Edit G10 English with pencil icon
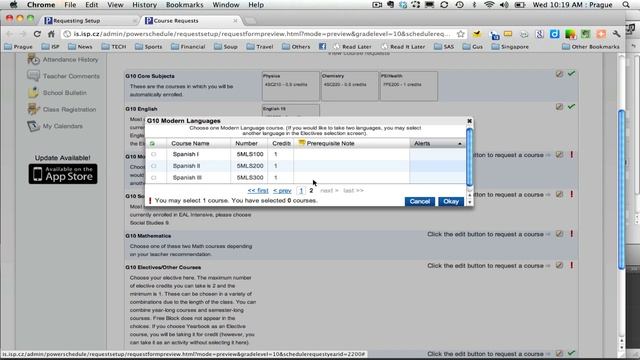Screen dimensions: 640x360 (x=559, y=107)
